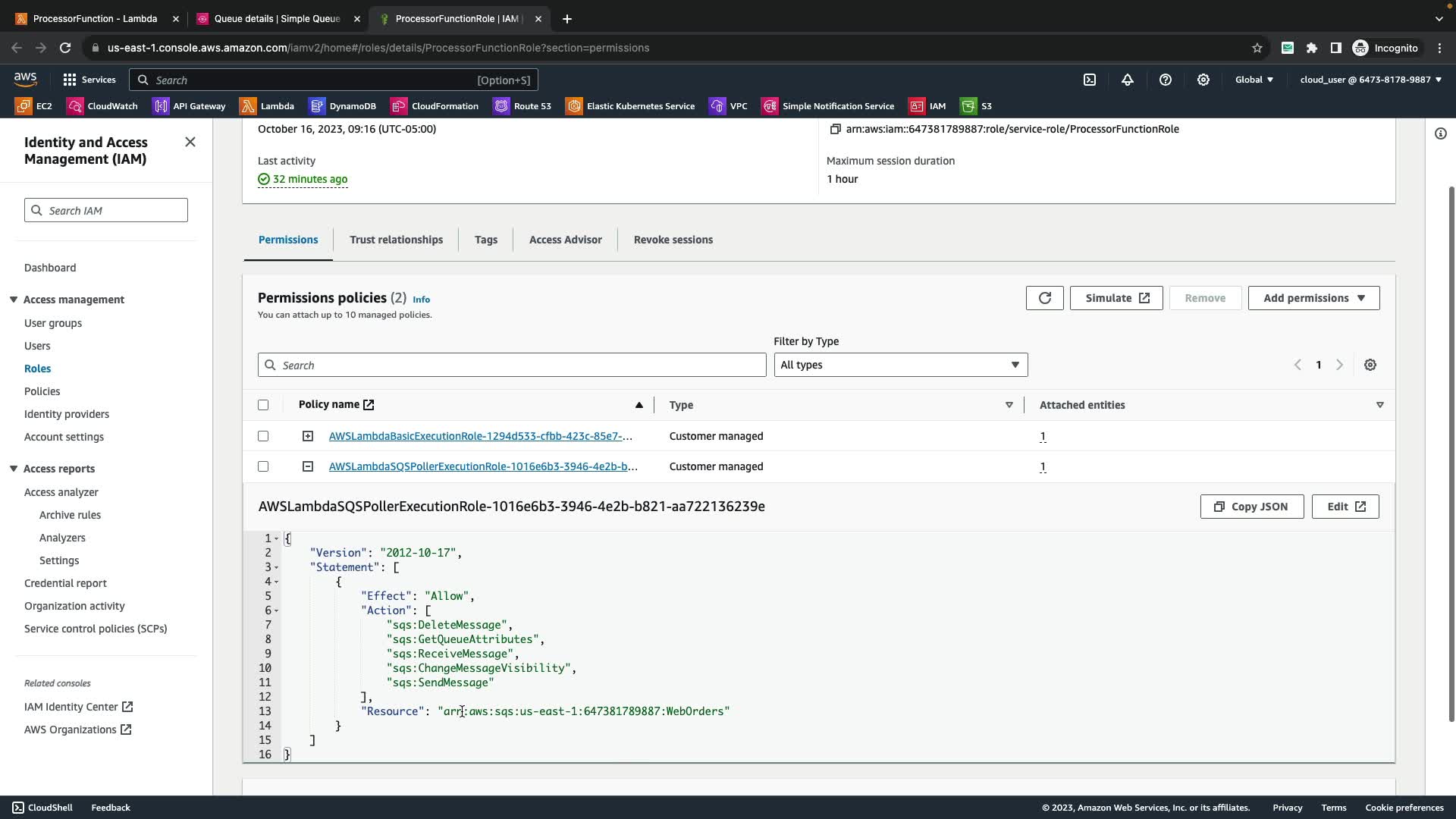Open the DynamoDB shortcut in favorites bar
This screenshot has height=819, width=1456.
343,106
